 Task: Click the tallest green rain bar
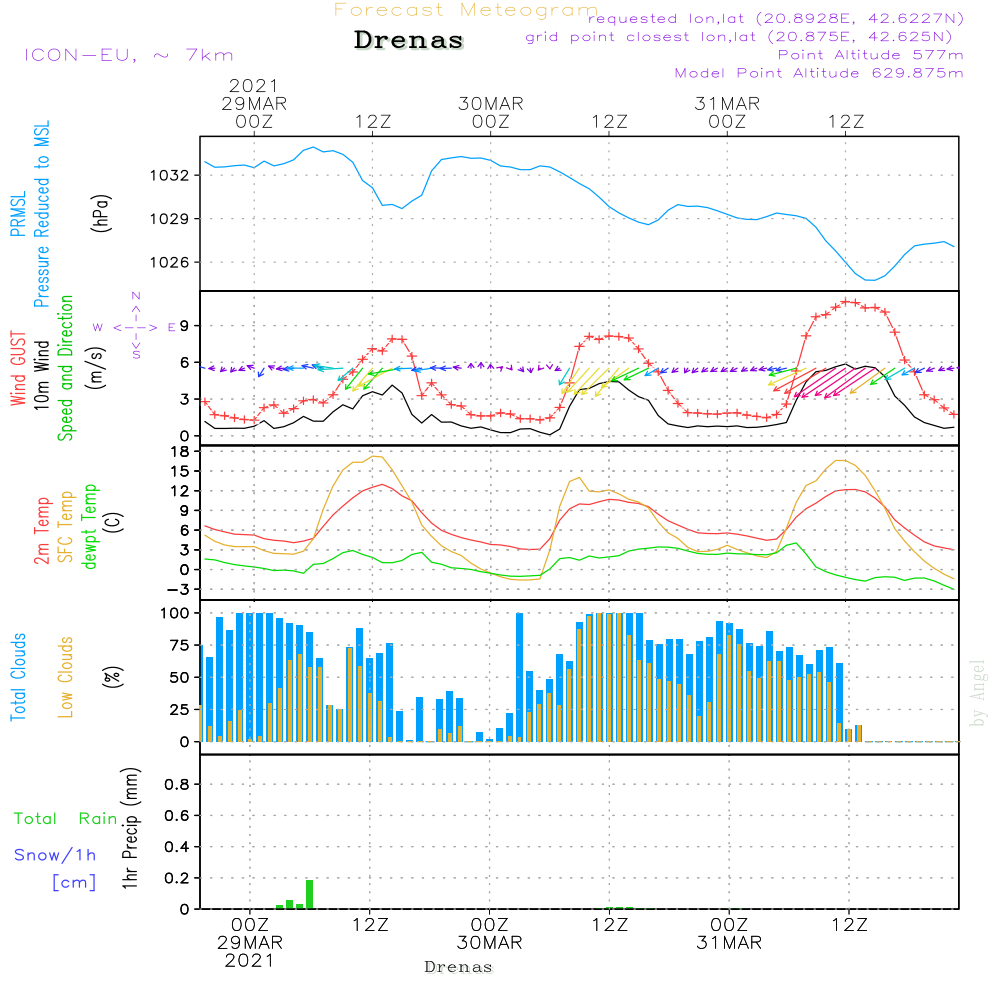click(x=310, y=893)
